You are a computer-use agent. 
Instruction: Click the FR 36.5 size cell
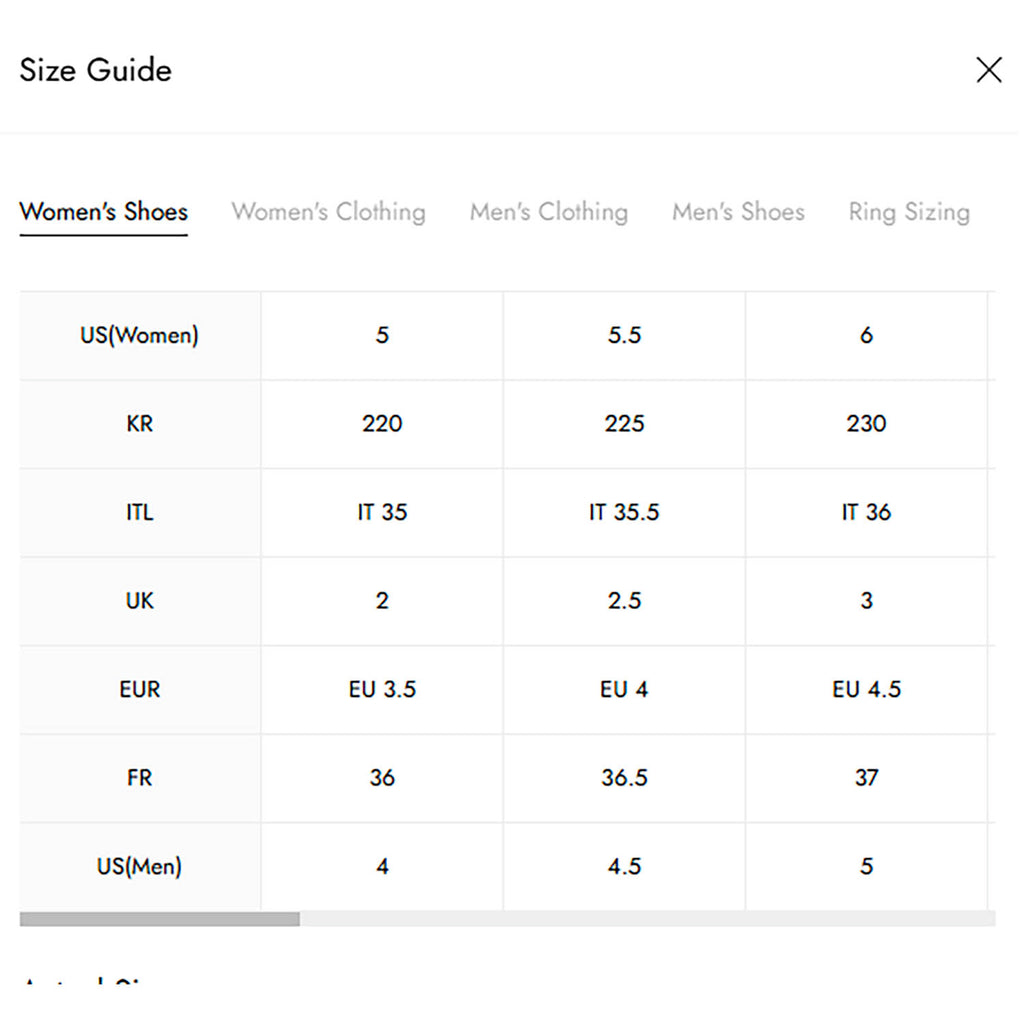point(624,778)
